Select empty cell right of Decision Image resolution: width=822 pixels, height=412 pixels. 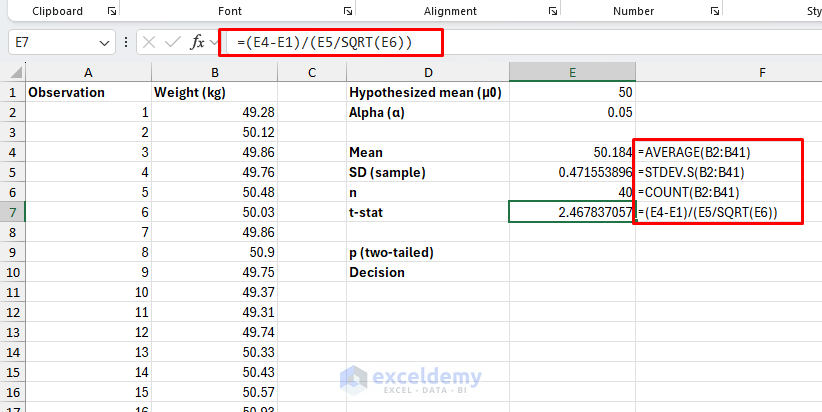(x=572, y=272)
